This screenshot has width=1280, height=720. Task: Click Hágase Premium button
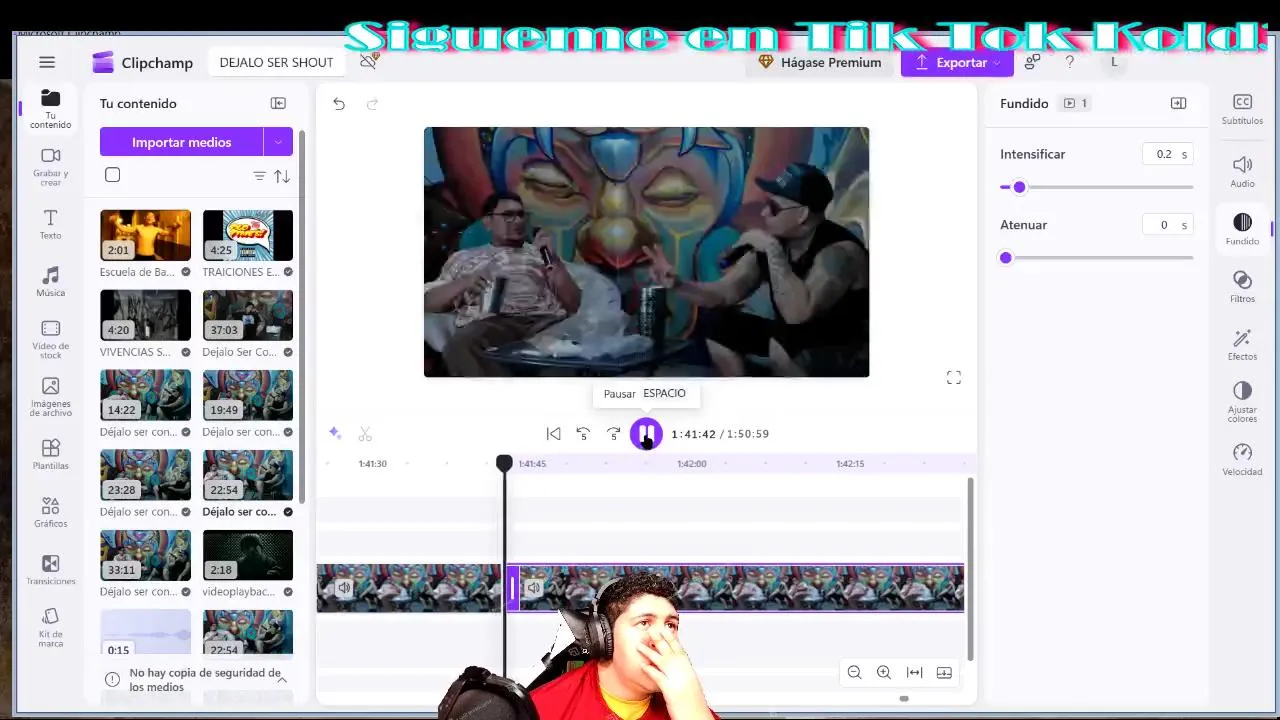pyautogui.click(x=820, y=62)
